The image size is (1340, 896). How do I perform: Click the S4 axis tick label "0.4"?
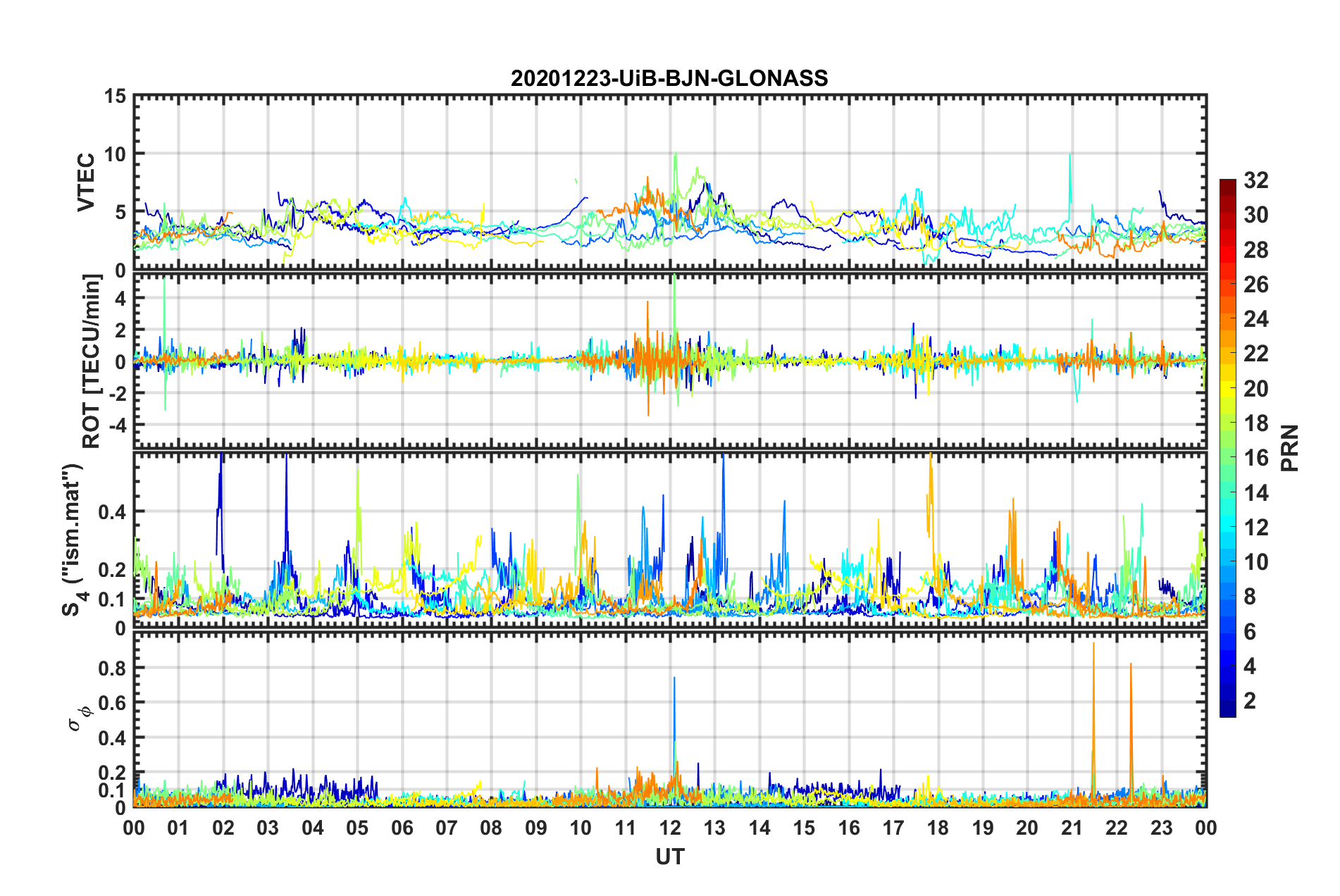112,512
